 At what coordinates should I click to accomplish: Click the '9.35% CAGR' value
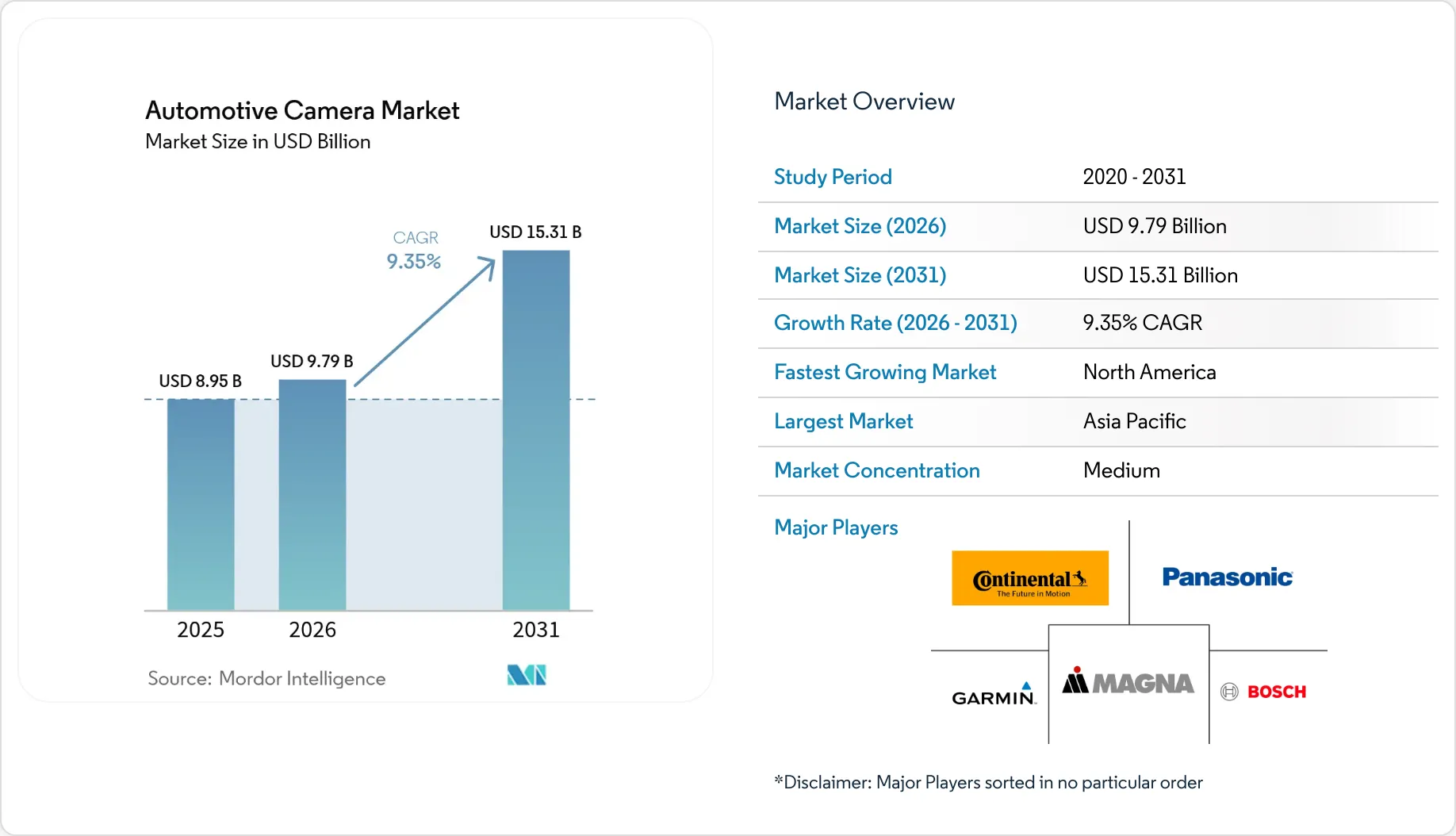(1143, 323)
